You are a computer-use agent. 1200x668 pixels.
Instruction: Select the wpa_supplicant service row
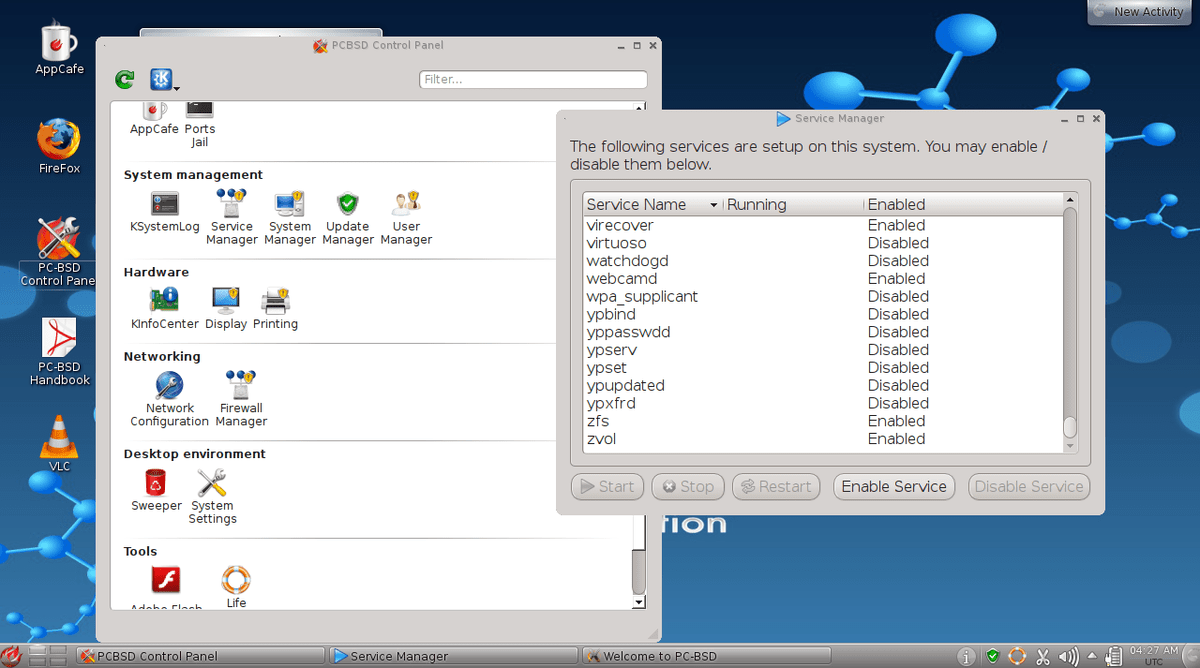pyautogui.click(x=822, y=297)
